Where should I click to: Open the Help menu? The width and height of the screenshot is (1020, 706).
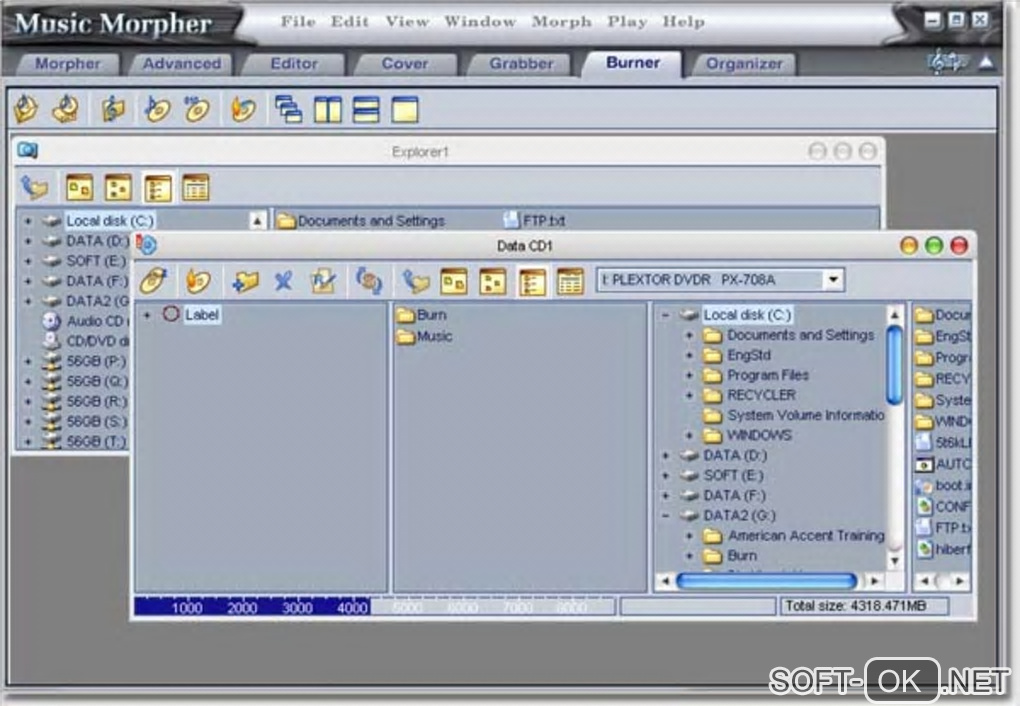[683, 21]
